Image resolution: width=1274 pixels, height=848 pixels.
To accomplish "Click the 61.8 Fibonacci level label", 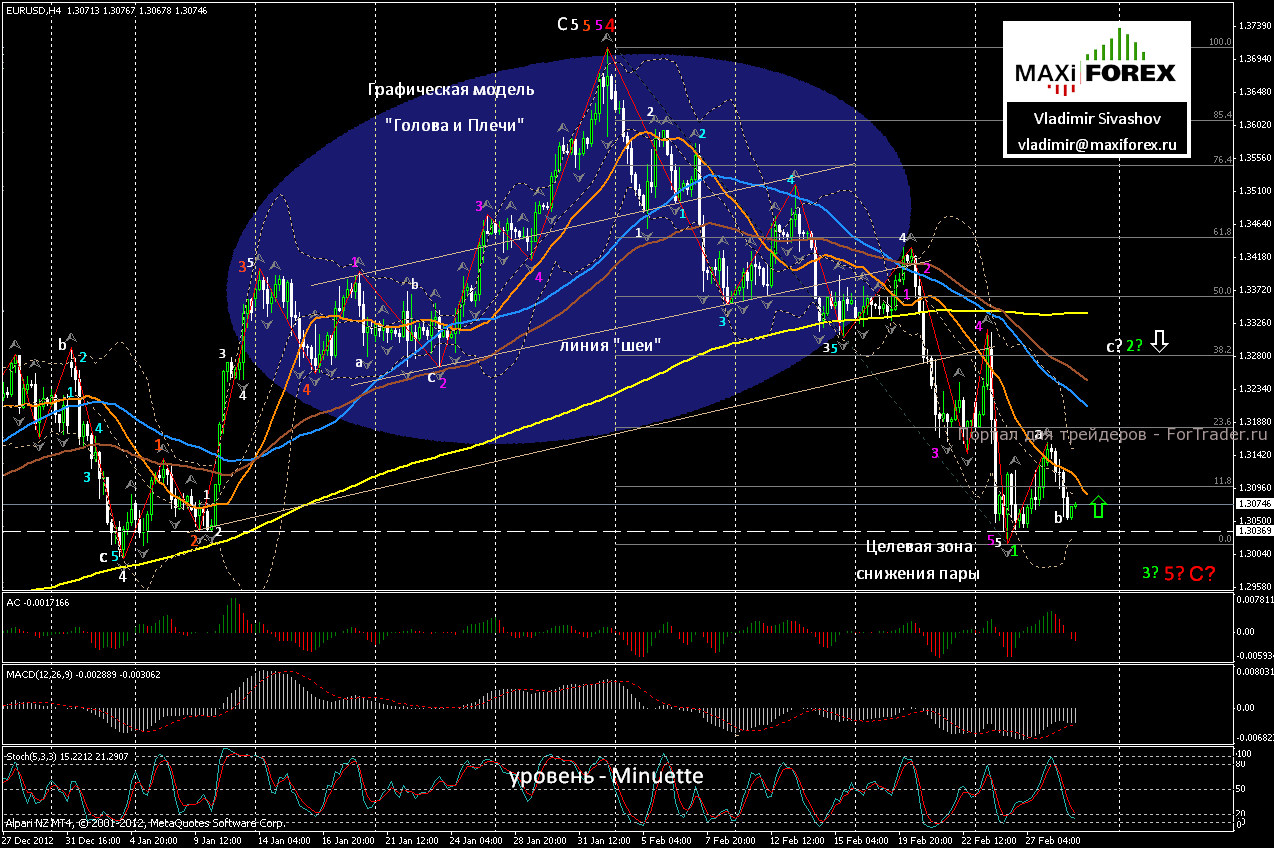I will [1221, 232].
